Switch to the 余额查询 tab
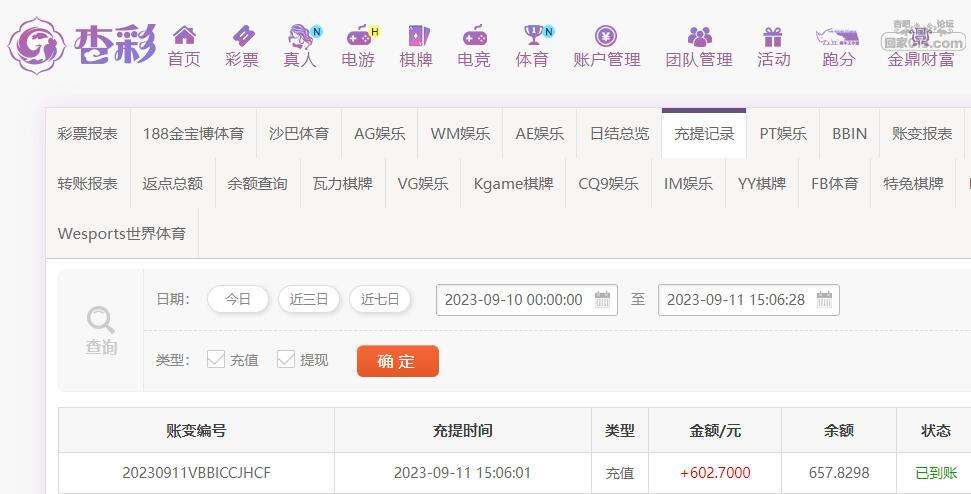This screenshot has height=494, width=971. tap(257, 183)
